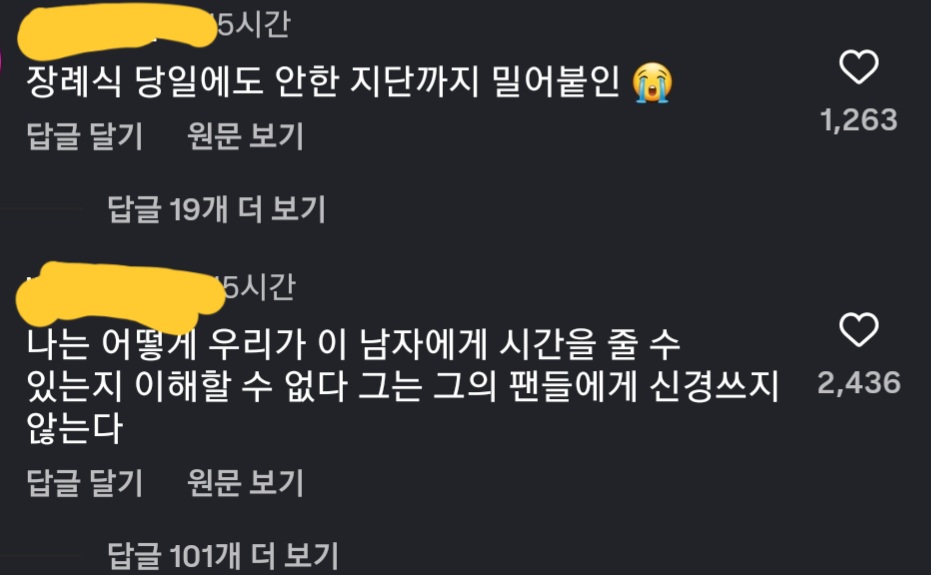Click 원문 보기 below the 팬들에게 comment
The height and width of the screenshot is (575, 931).
point(245,482)
